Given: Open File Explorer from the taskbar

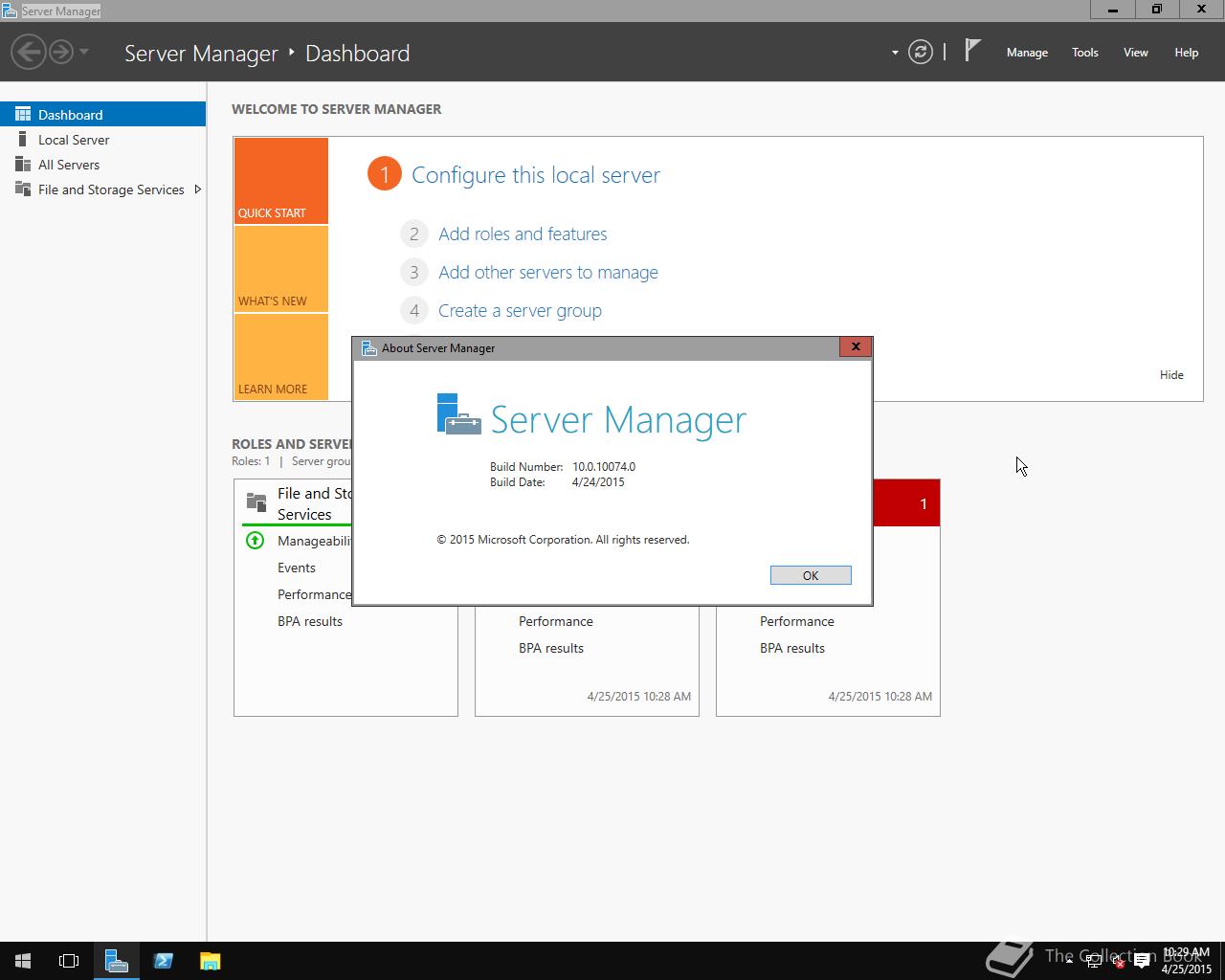Looking at the screenshot, I should [x=210, y=961].
